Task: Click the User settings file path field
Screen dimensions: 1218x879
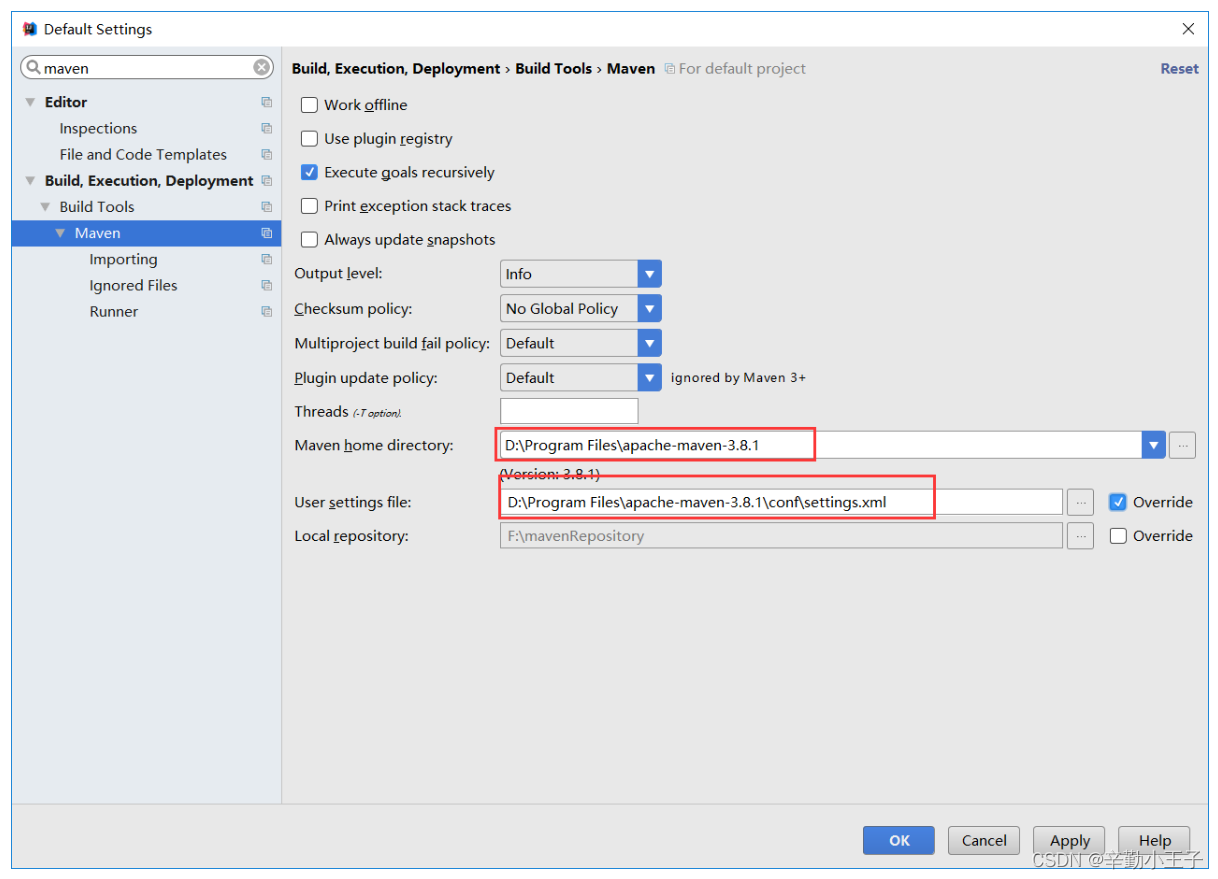Action: click(x=781, y=502)
